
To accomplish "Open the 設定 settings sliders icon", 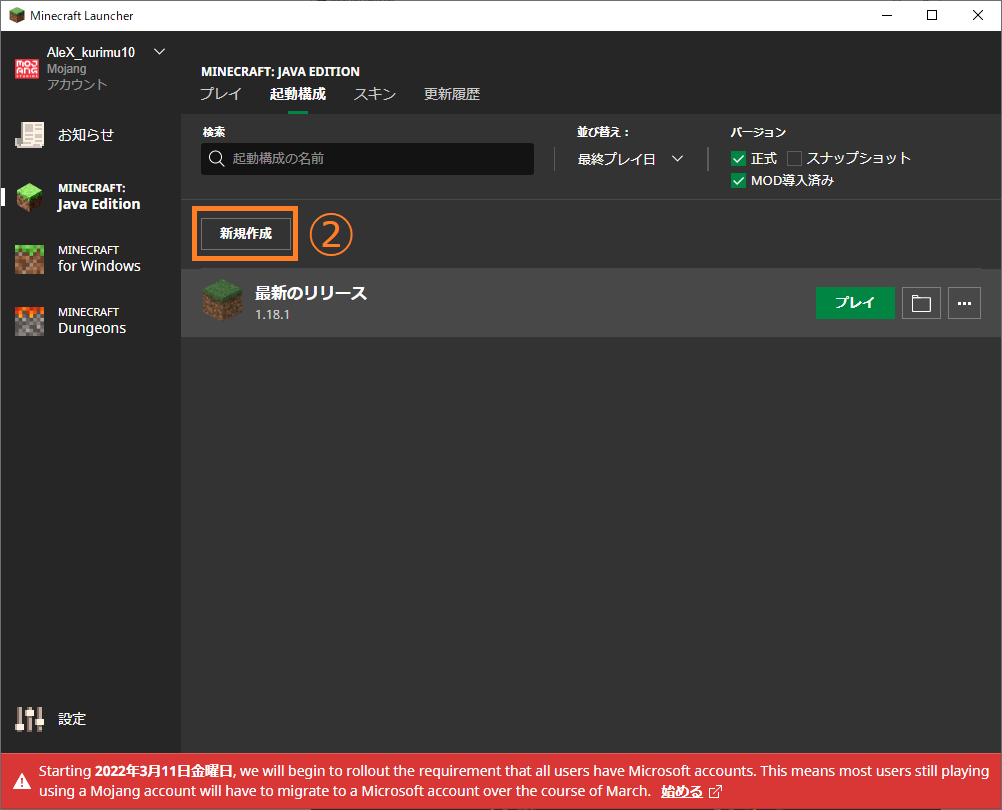I will coord(29,719).
